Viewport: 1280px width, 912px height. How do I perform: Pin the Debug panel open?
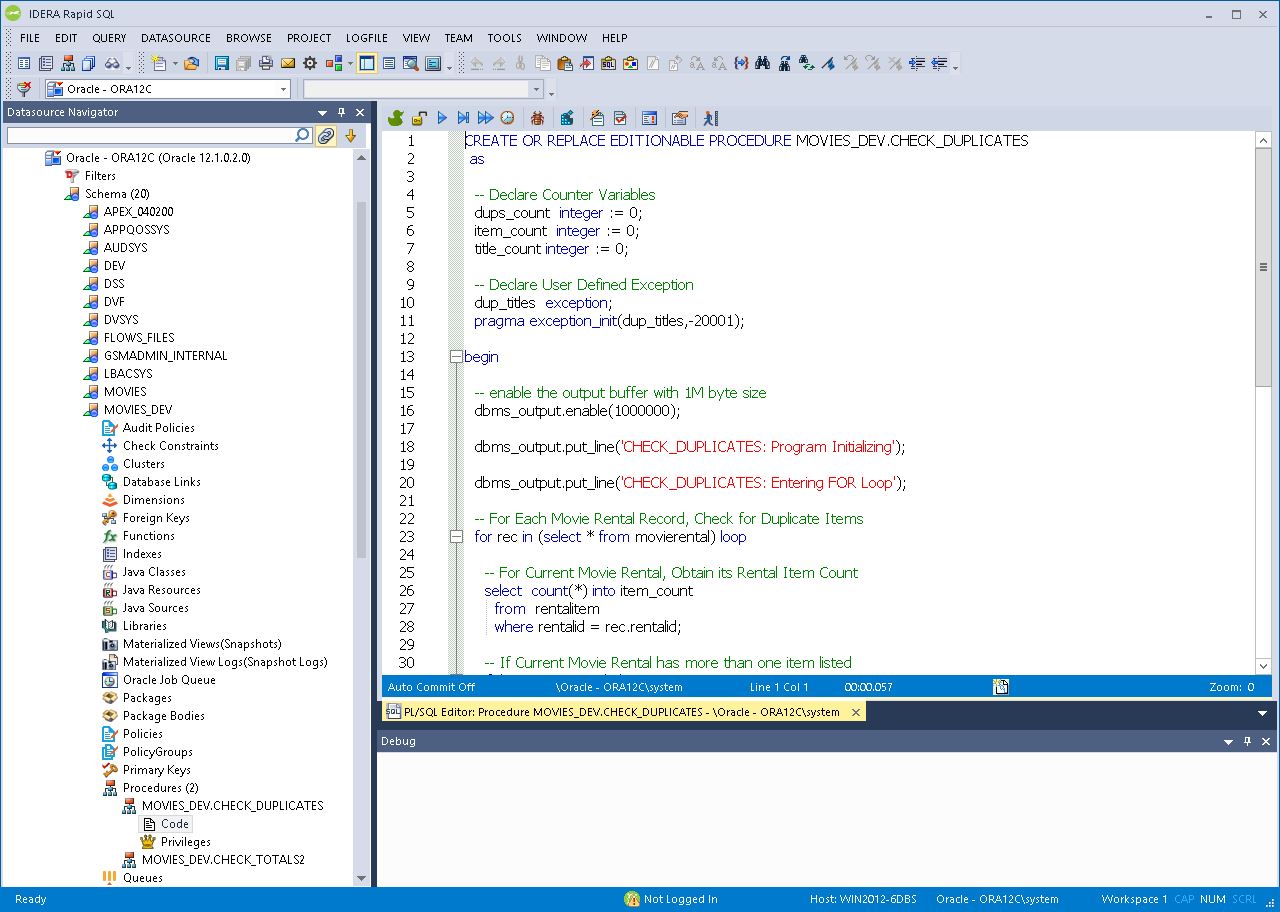pyautogui.click(x=1245, y=741)
